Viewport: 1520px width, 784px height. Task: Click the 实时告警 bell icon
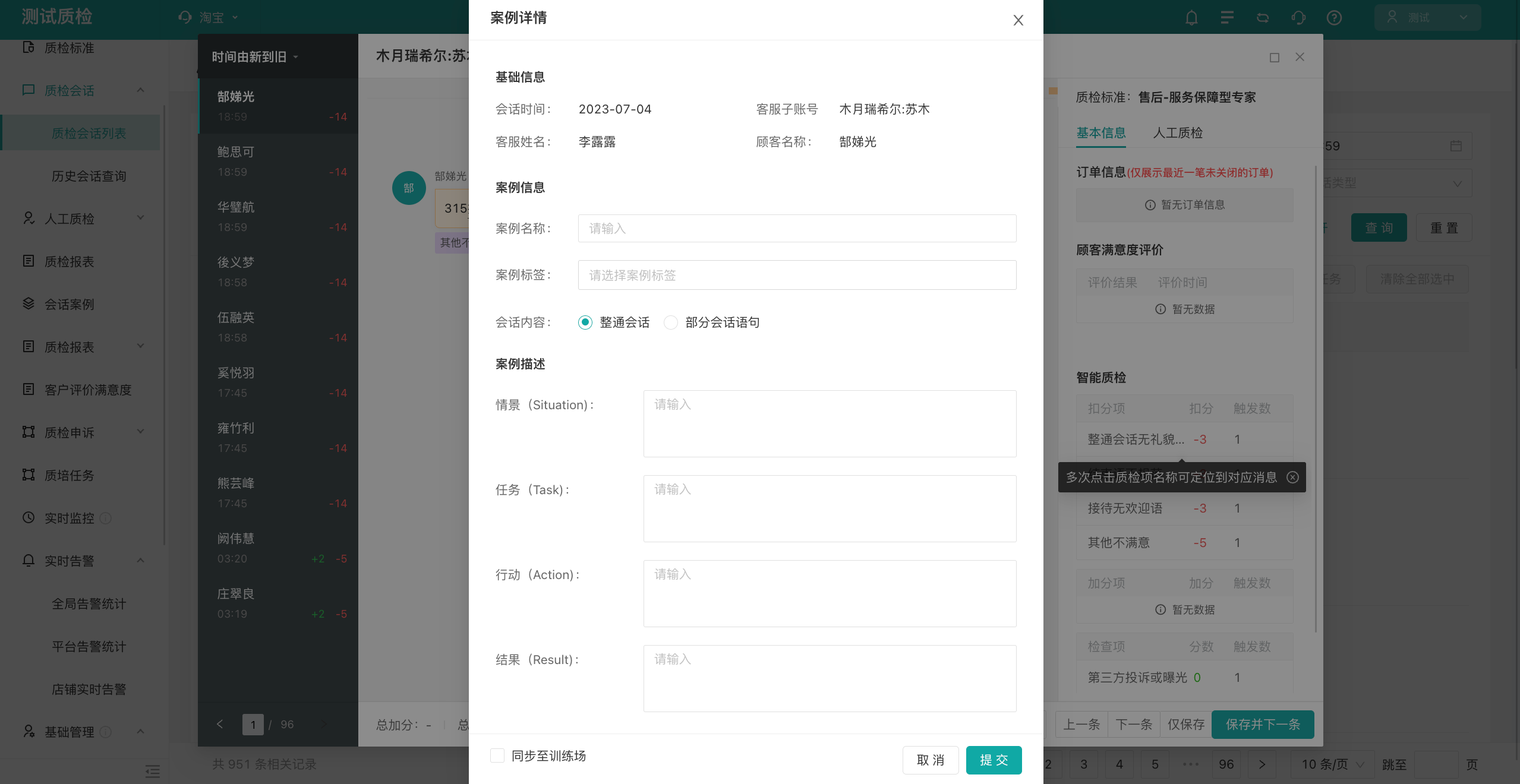pos(28,561)
